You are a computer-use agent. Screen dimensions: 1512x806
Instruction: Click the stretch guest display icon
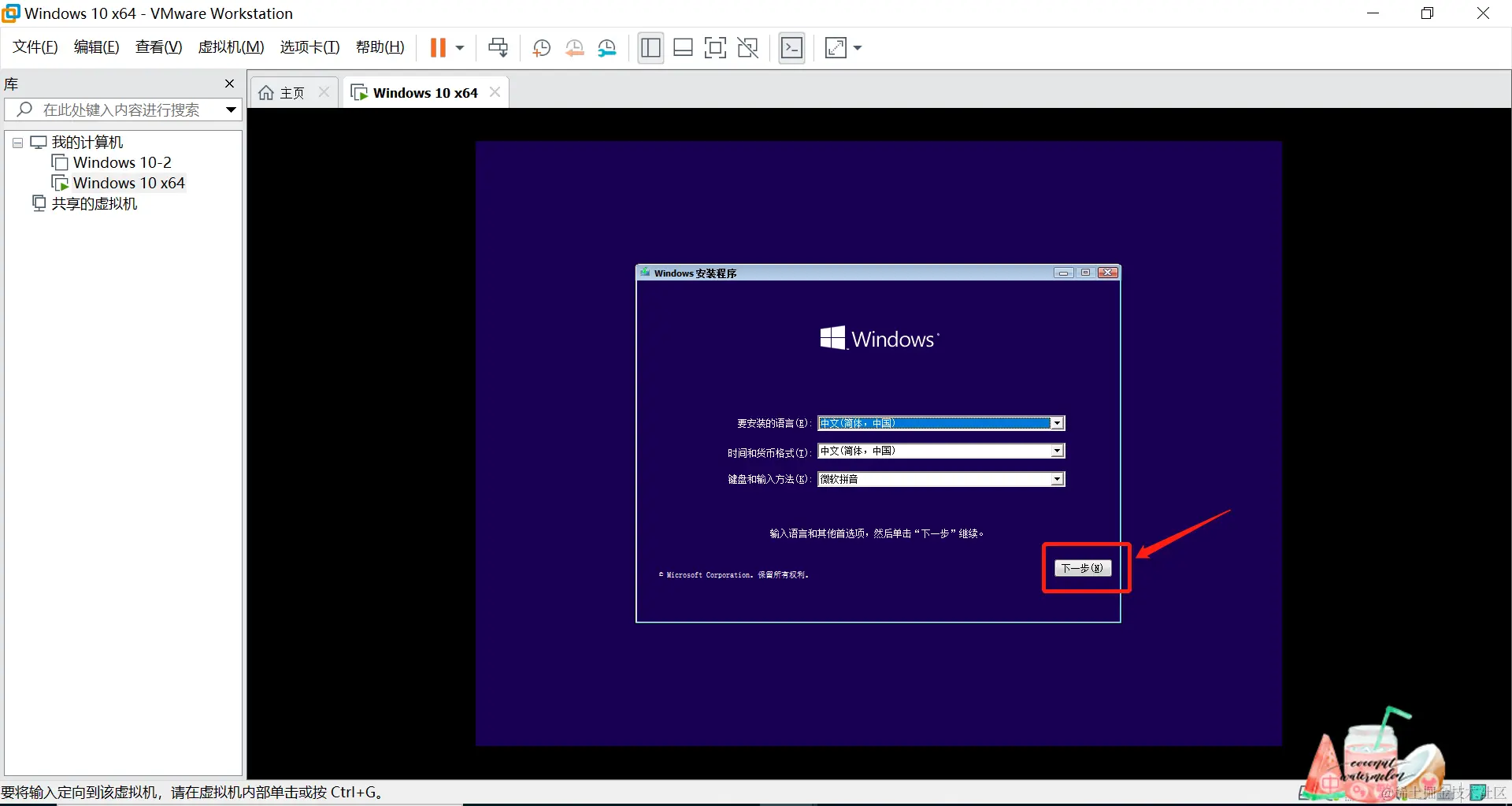tap(836, 48)
